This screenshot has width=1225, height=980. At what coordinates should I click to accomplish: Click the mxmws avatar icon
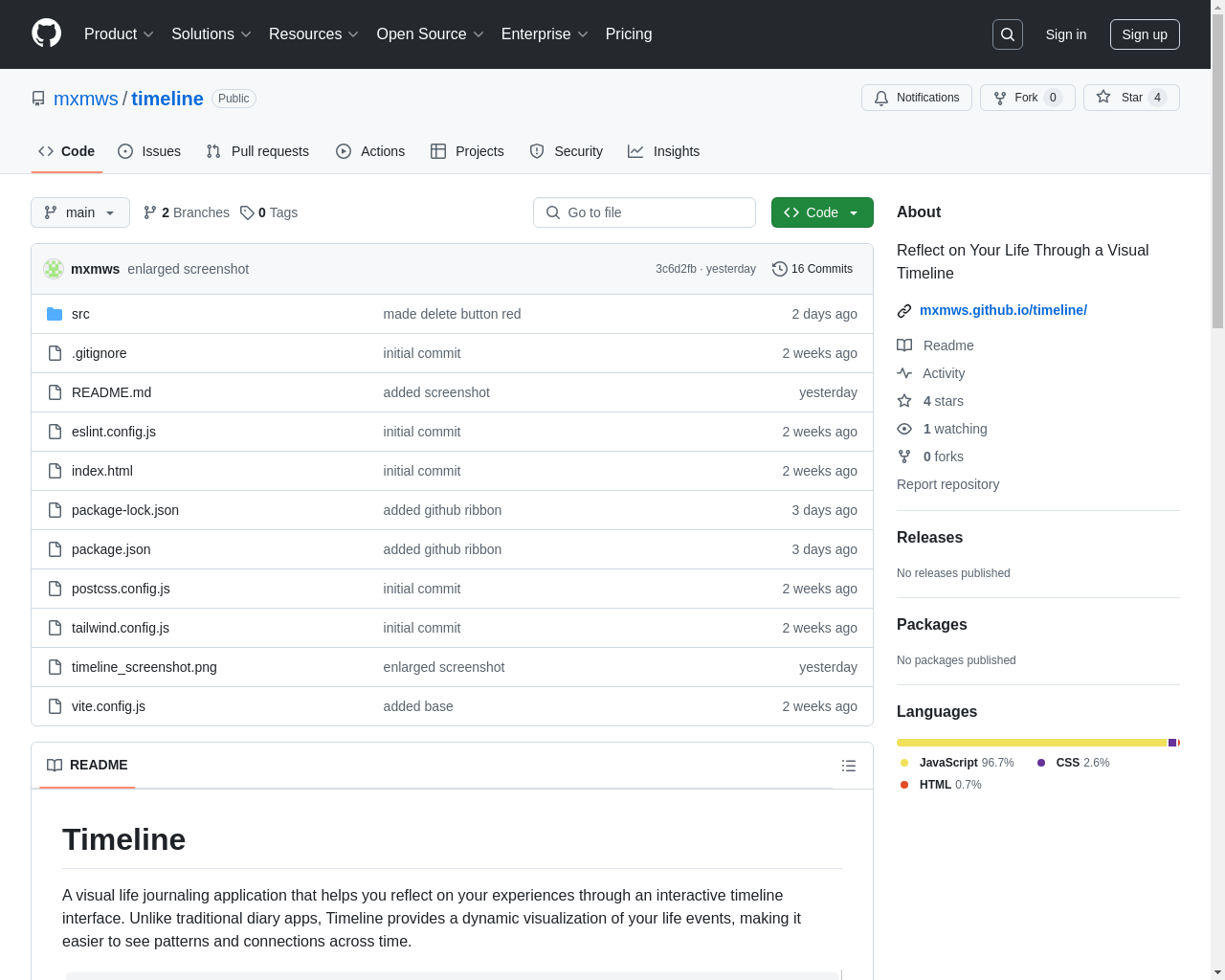click(x=54, y=269)
